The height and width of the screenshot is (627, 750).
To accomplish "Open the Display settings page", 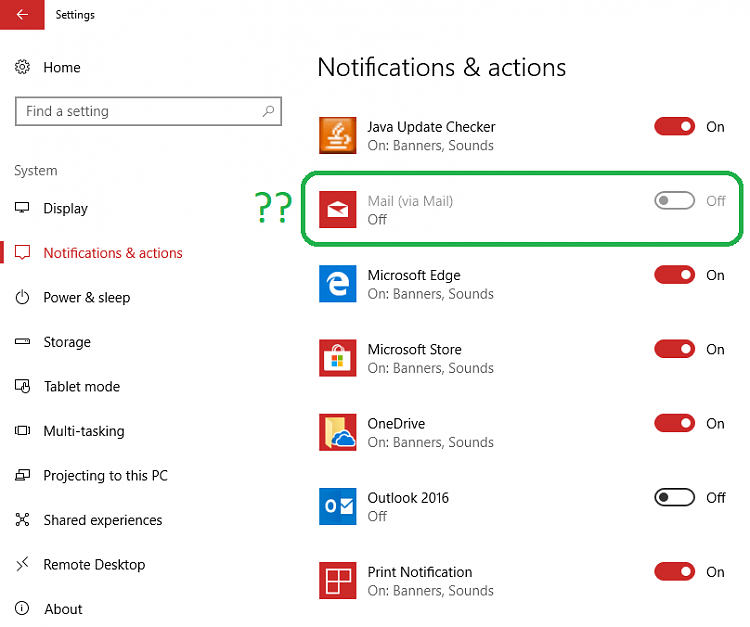I will click(x=66, y=209).
